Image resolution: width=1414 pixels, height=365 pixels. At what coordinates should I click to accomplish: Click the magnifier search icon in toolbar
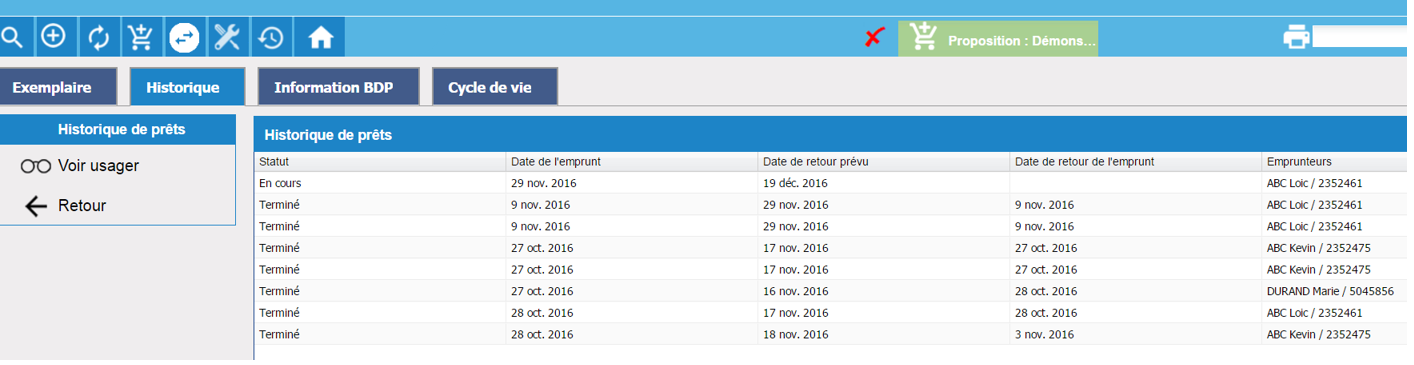click(x=11, y=38)
